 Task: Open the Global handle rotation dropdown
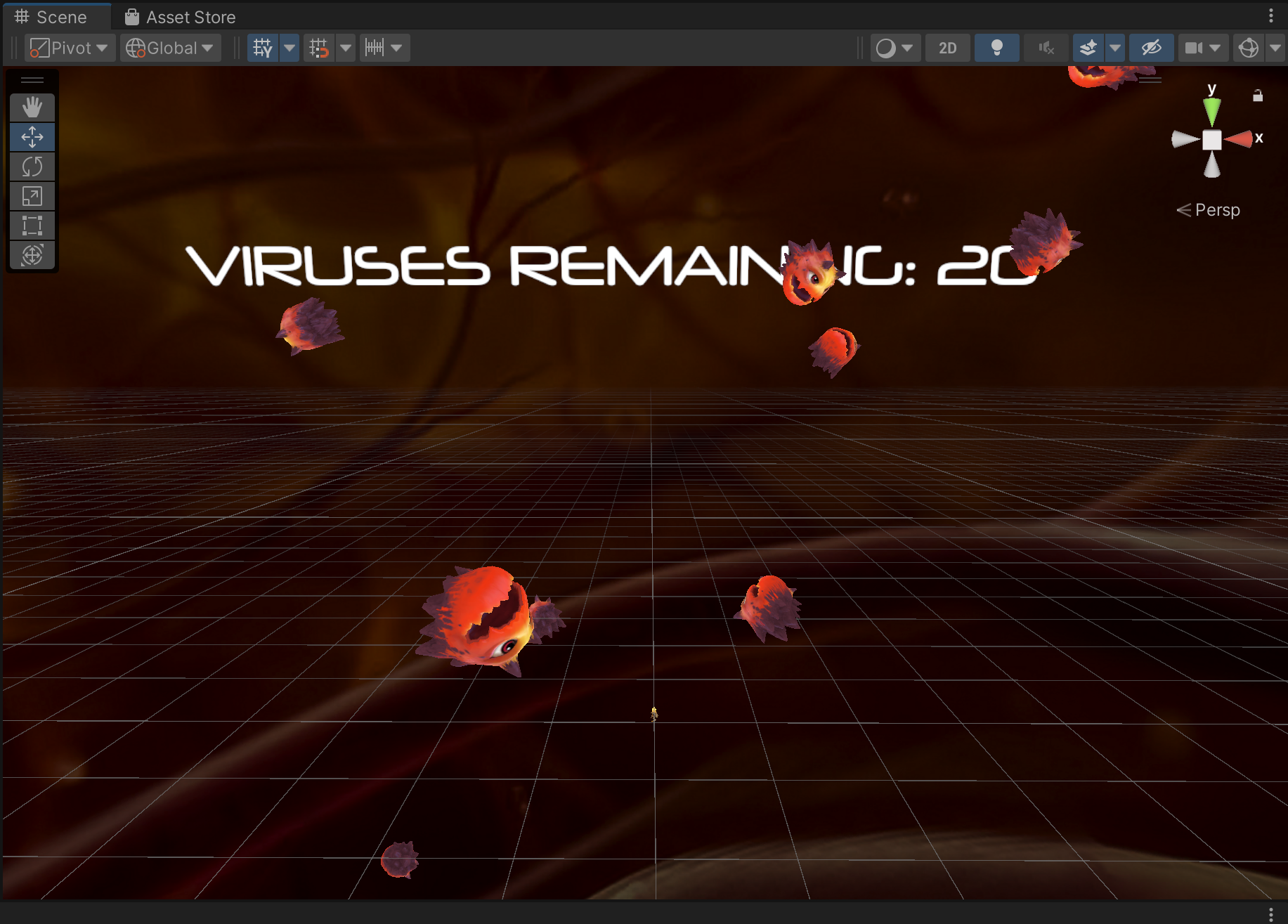pos(170,48)
